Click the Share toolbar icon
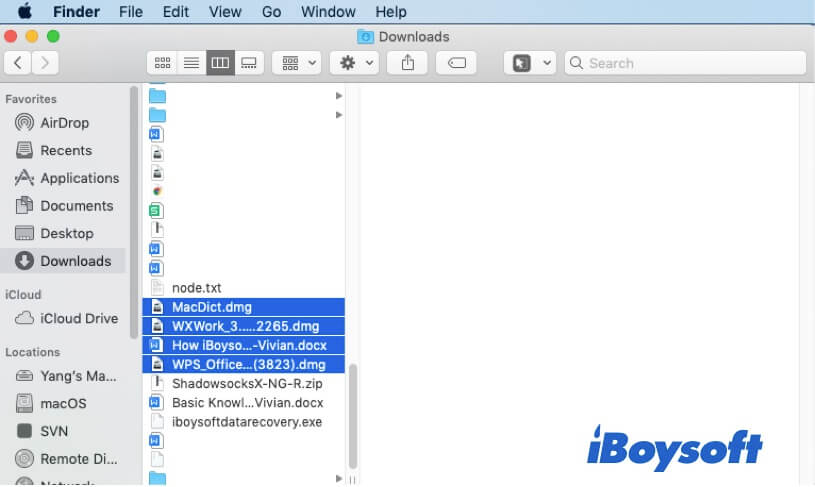Image resolution: width=815 pixels, height=487 pixels. [x=408, y=62]
